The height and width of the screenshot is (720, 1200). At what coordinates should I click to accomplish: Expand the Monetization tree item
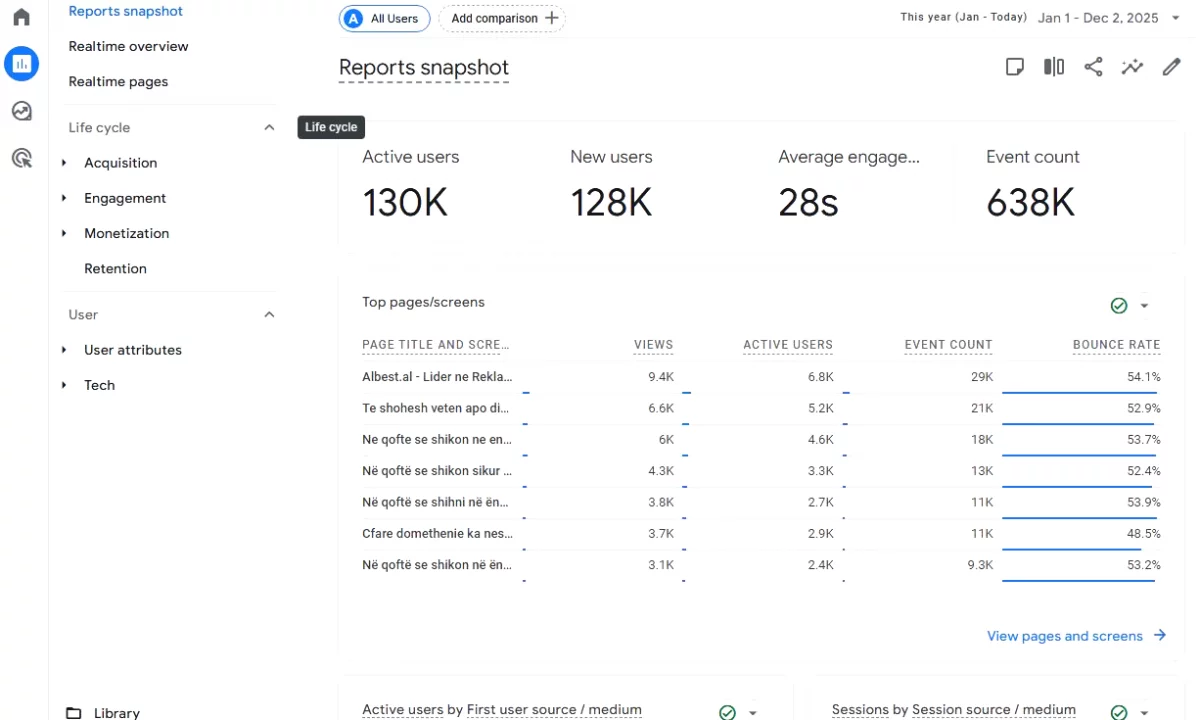click(64, 233)
